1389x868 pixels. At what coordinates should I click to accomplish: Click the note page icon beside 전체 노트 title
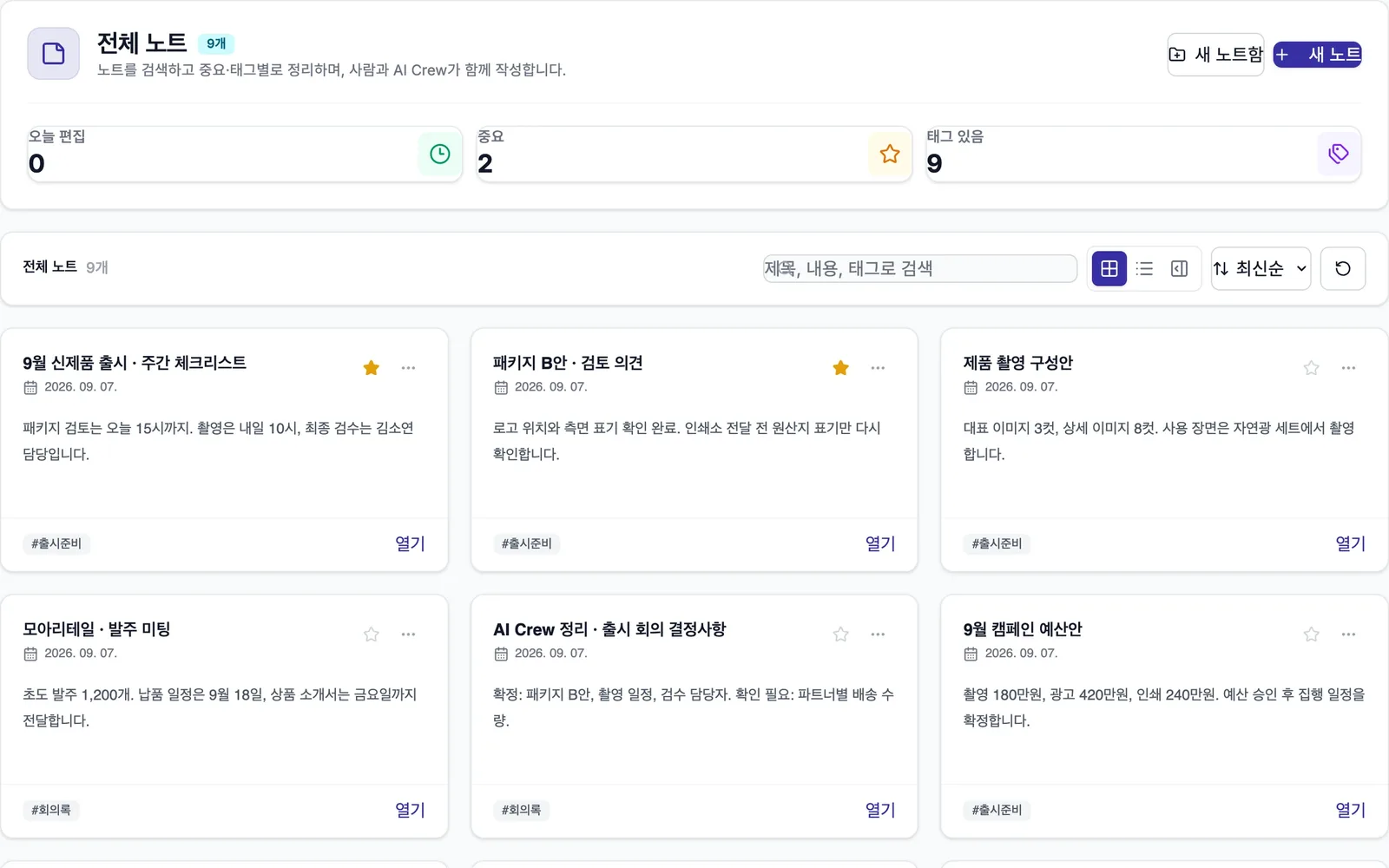[54, 54]
